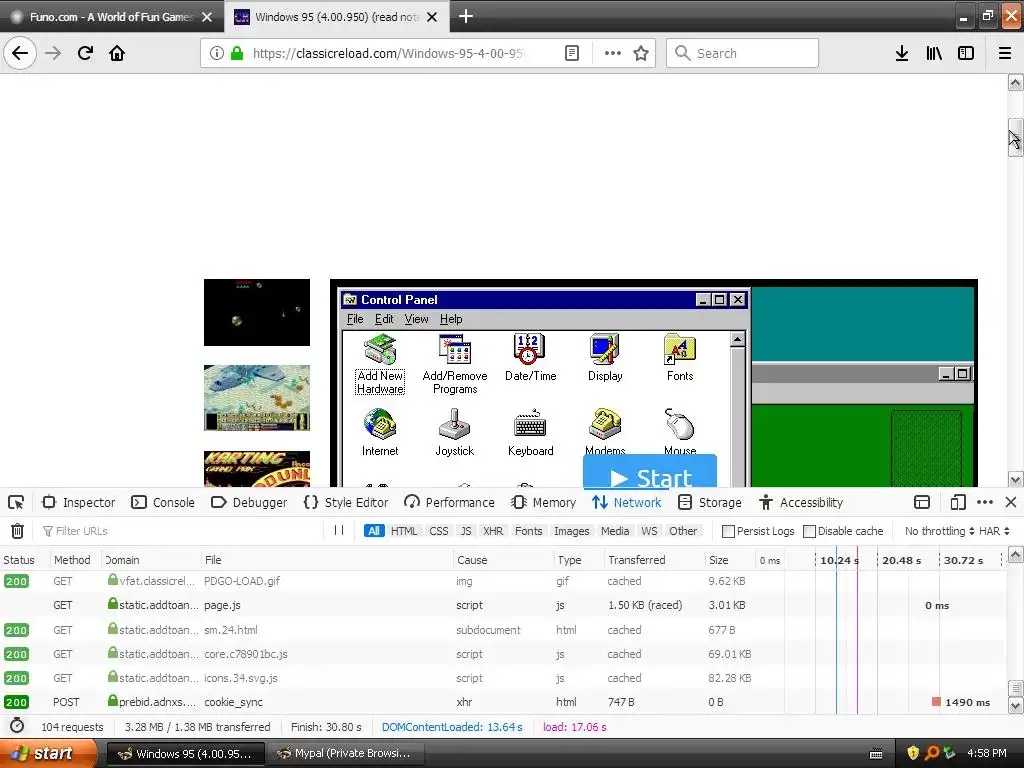Close the developer tools panel
This screenshot has height=768, width=1024.
1011,502
